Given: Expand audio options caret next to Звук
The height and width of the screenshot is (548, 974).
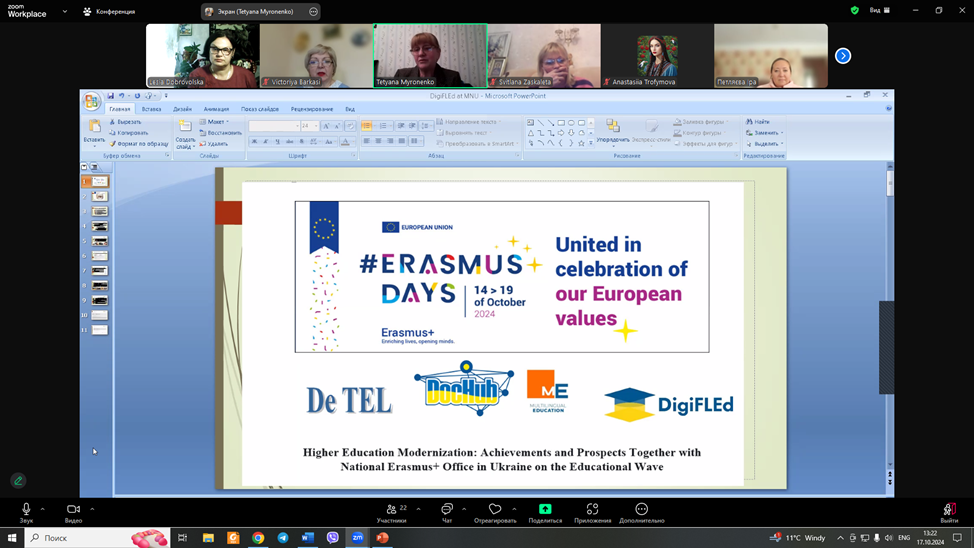Looking at the screenshot, I should (x=42, y=509).
